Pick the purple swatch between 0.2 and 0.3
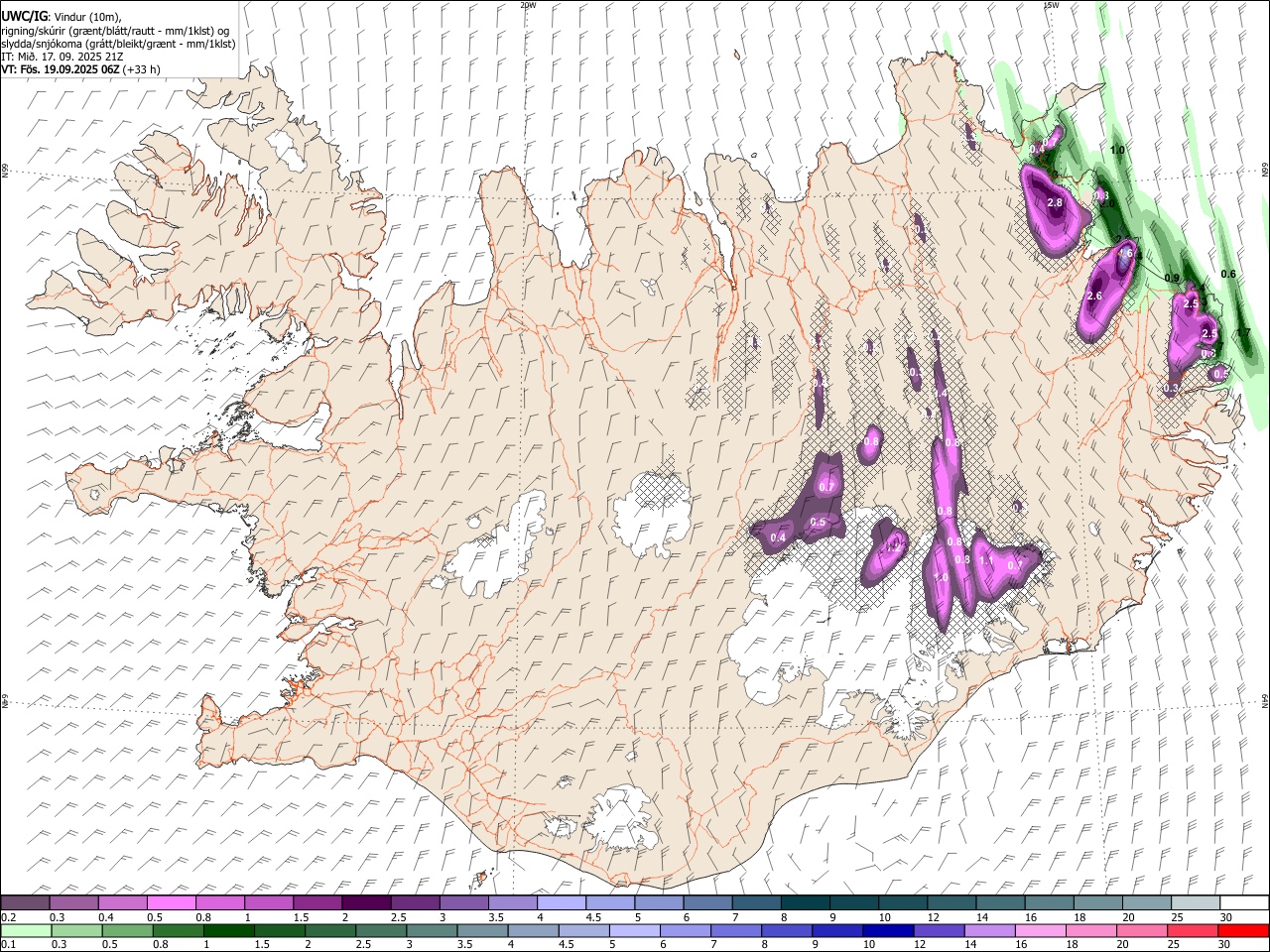The image size is (1270, 952). pos(26,902)
